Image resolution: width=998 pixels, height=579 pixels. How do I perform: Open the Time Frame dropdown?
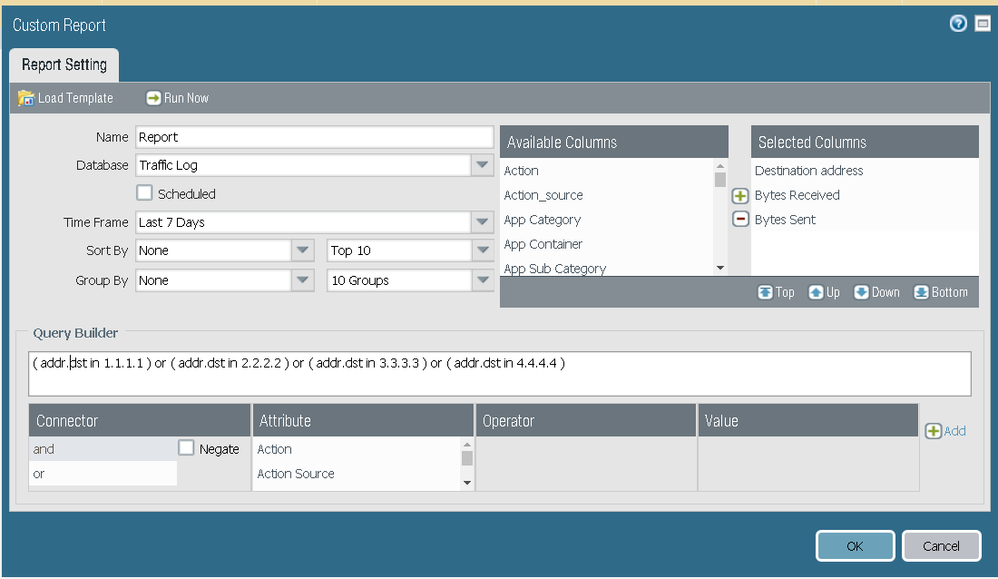[x=482, y=222]
